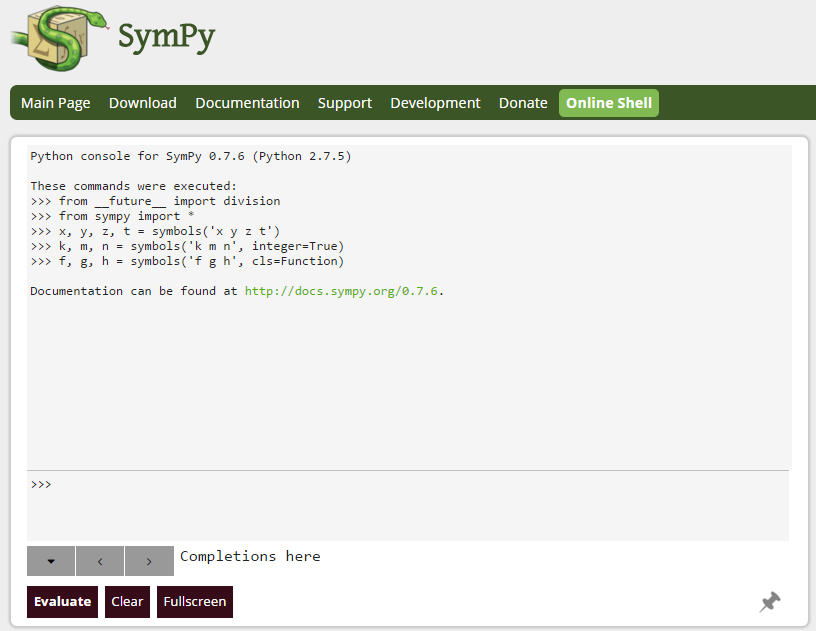Show previous completions with left chevron
This screenshot has height=631, width=816.
[100, 561]
